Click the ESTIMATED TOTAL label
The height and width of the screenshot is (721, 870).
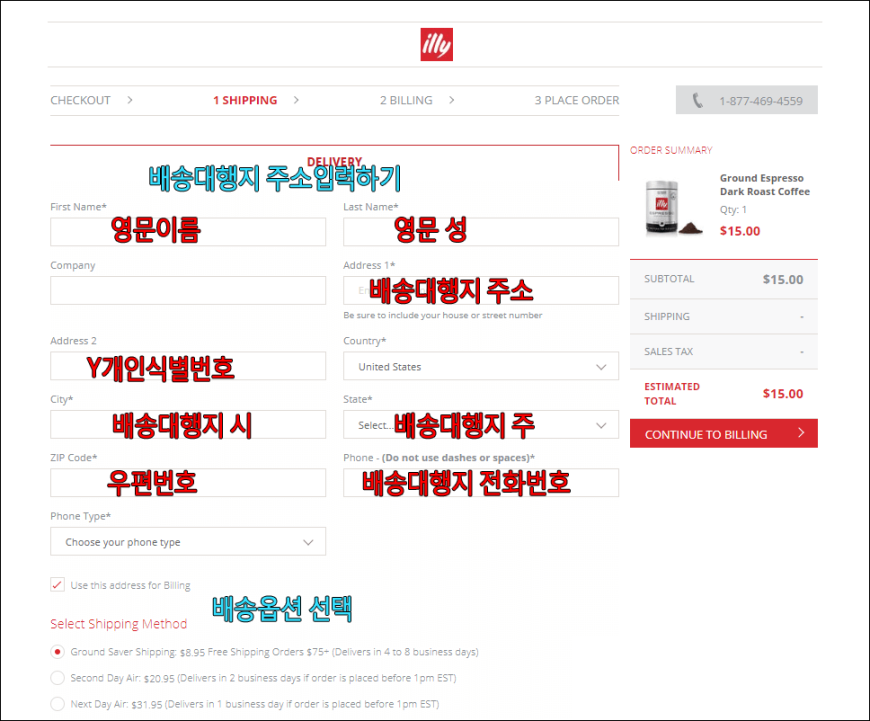[671, 394]
